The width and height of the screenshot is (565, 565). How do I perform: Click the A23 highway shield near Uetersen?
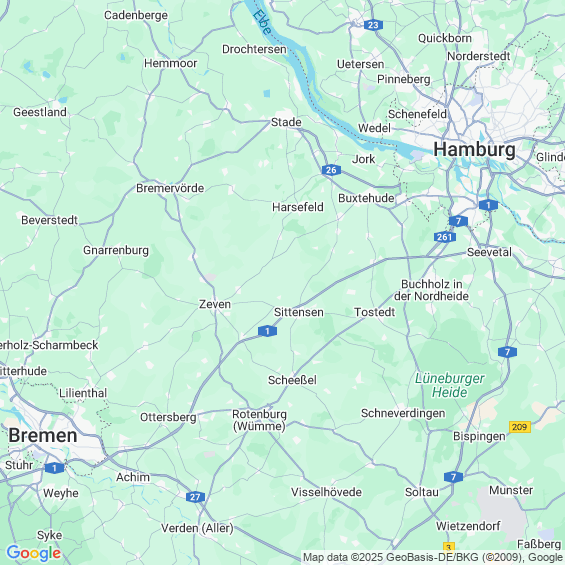coord(373,25)
